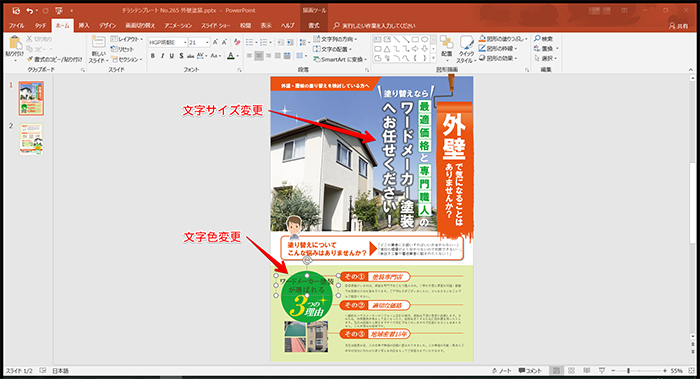Click Find (検索) in the editing group
The height and width of the screenshot is (379, 700).
click(543, 39)
